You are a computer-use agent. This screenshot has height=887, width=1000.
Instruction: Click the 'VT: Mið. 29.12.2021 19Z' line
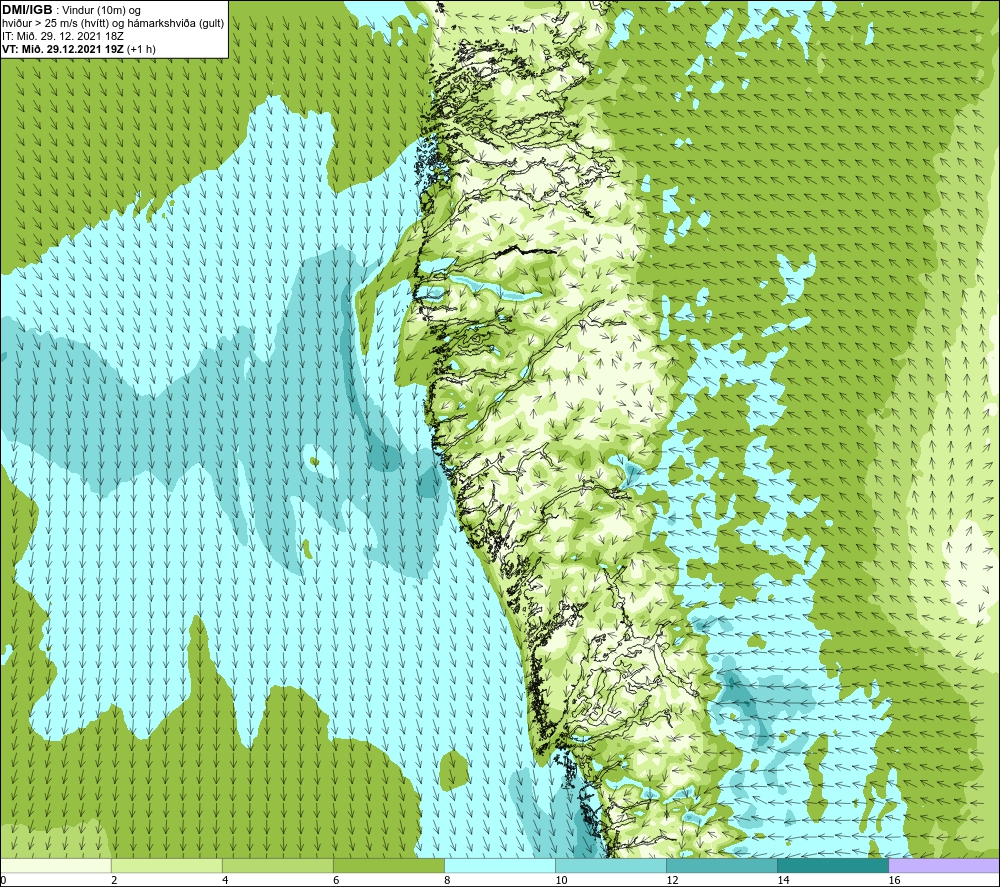[x=63, y=49]
